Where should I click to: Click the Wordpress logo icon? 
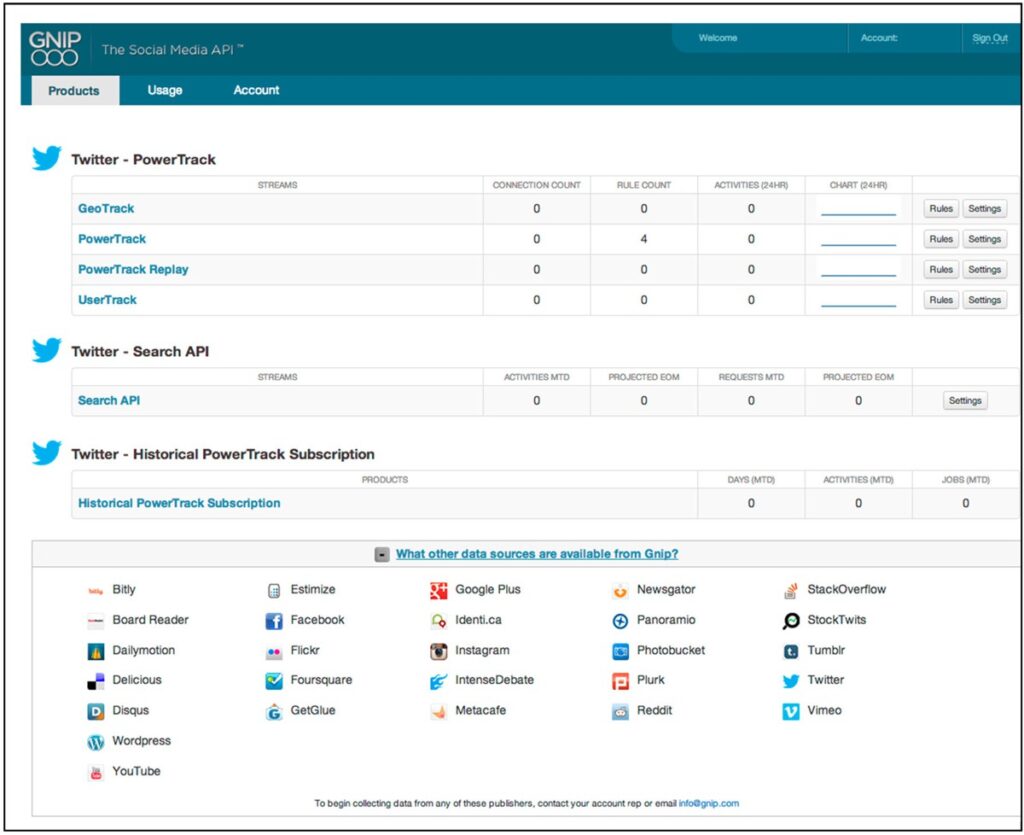(x=95, y=742)
